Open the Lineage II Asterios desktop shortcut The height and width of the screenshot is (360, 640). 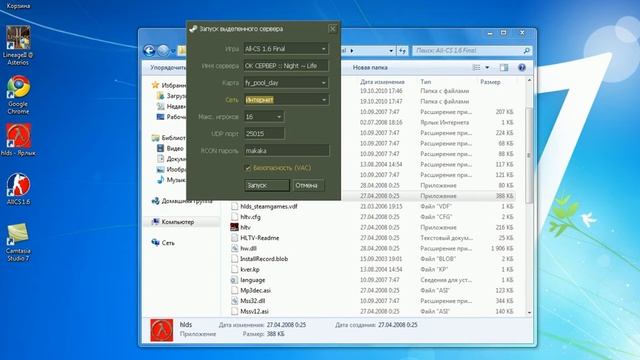[x=18, y=45]
